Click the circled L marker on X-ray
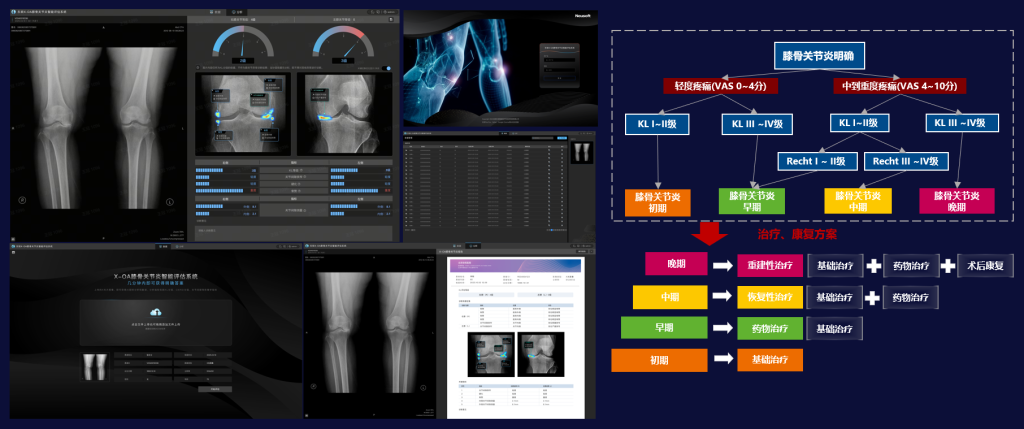Viewport: 1024px width, 429px height. 169,201
